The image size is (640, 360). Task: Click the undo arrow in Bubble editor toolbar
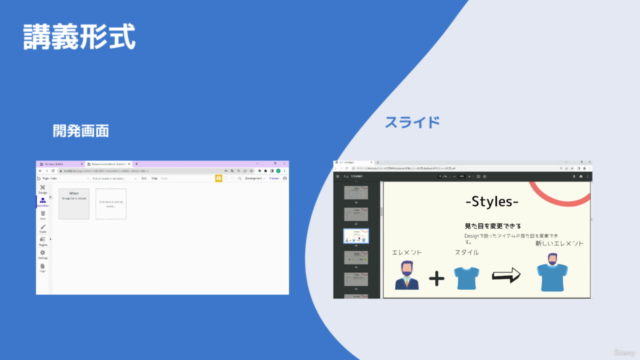tap(226, 178)
